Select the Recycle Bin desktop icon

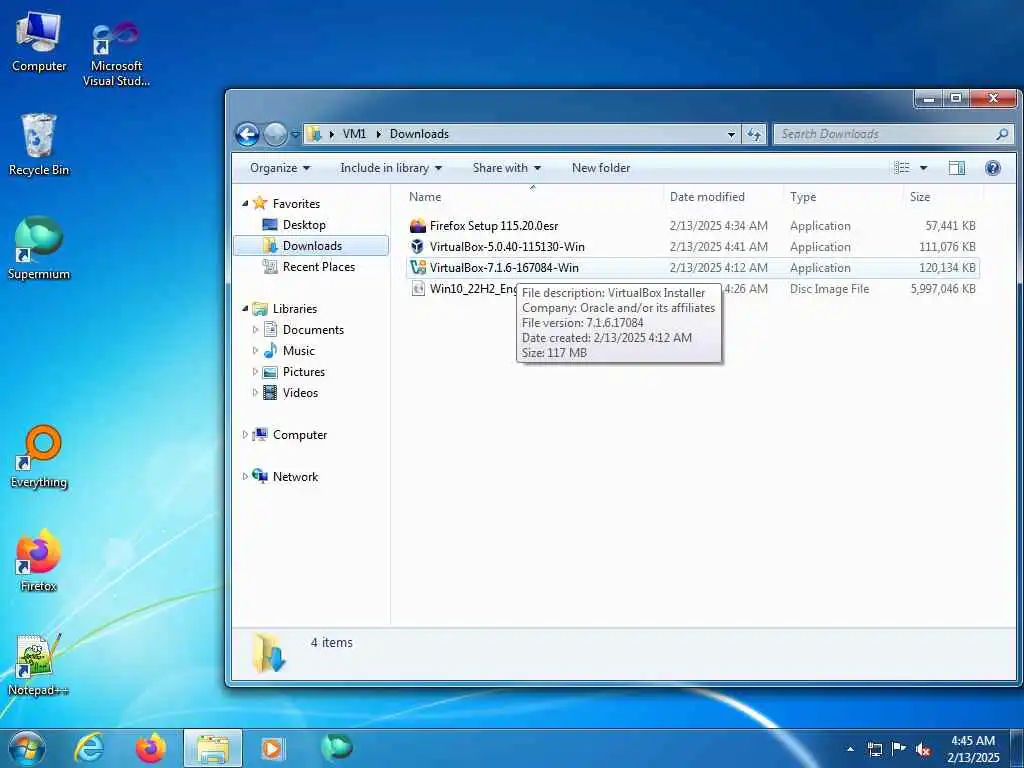(x=39, y=144)
